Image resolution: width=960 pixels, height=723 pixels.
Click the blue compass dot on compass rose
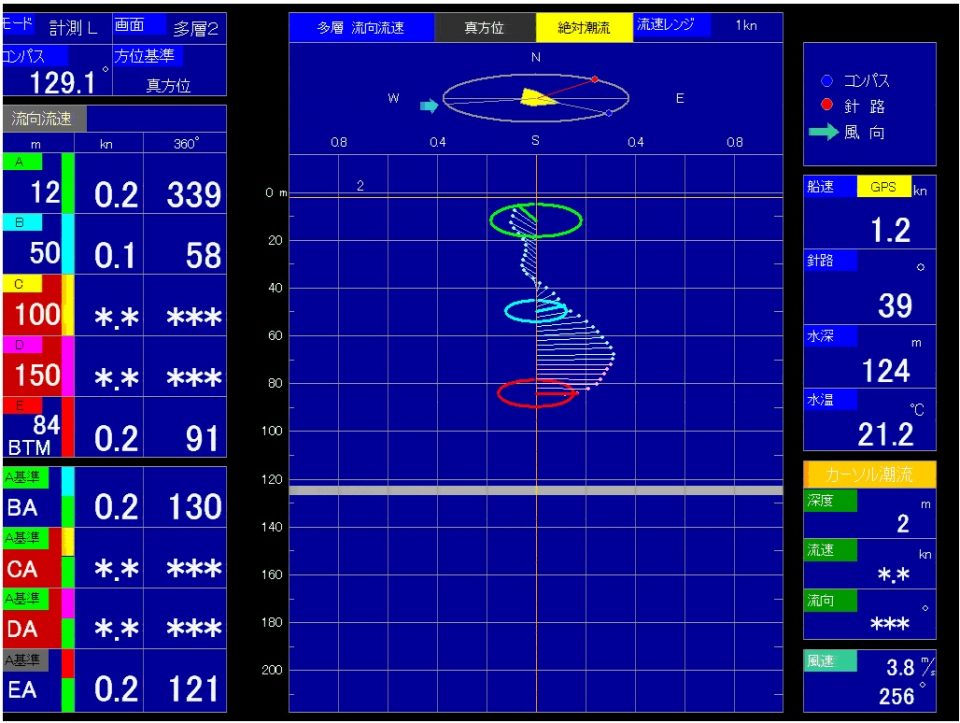(x=609, y=113)
